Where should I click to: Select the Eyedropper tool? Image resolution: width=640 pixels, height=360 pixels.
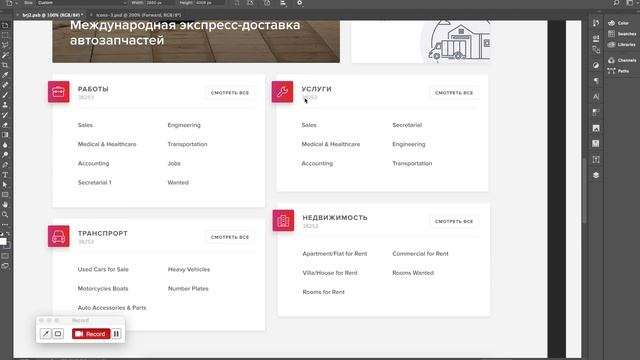point(5,75)
